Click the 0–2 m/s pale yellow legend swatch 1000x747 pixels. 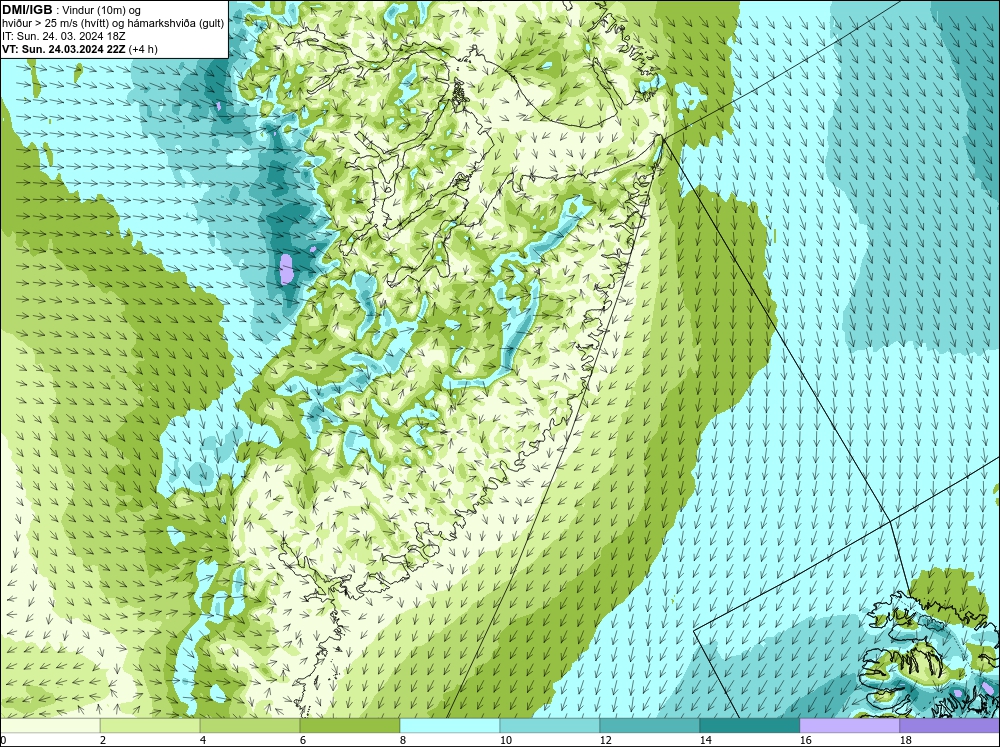(50, 725)
